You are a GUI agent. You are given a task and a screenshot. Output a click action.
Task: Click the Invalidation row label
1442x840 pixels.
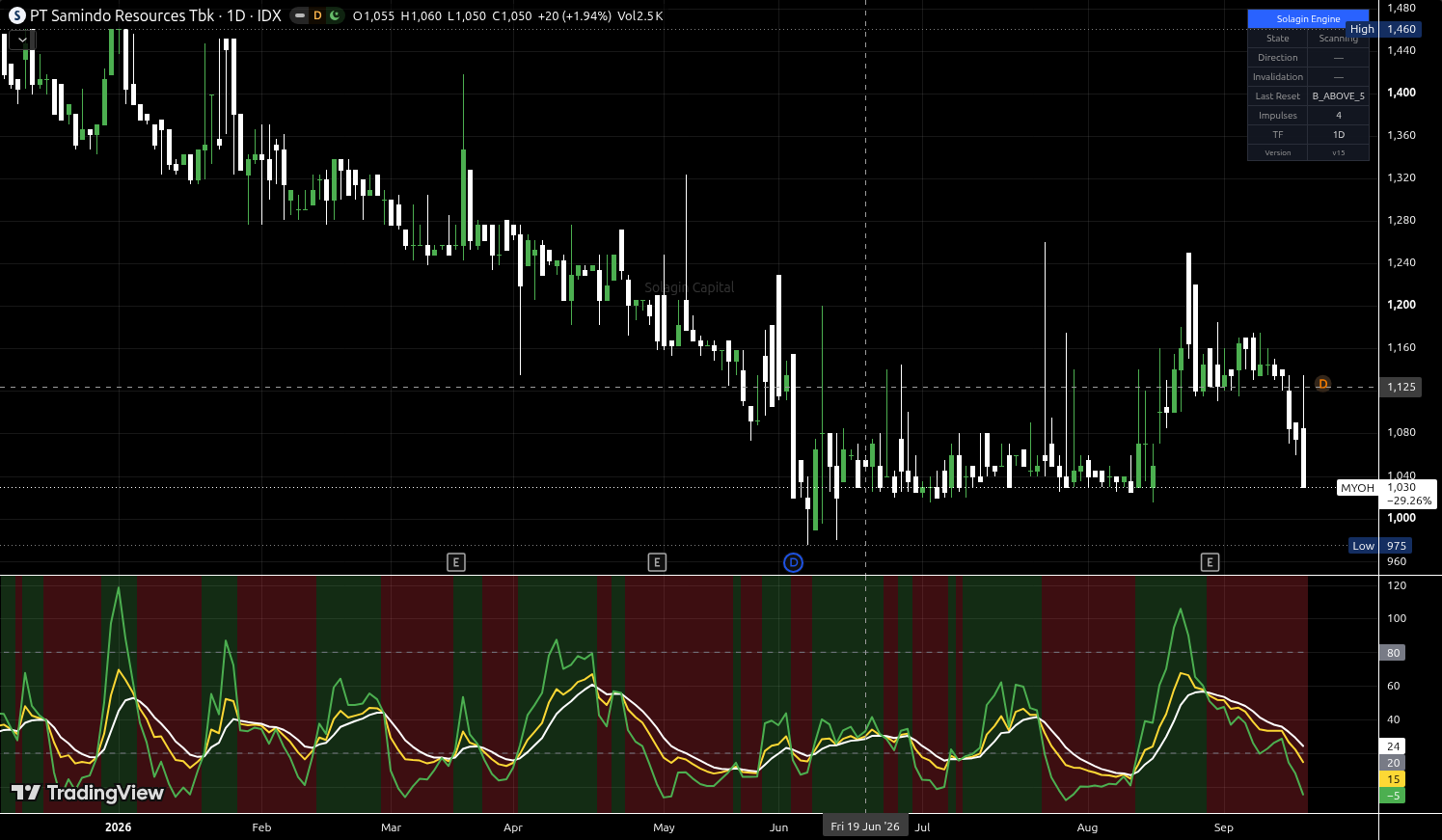pos(1278,77)
